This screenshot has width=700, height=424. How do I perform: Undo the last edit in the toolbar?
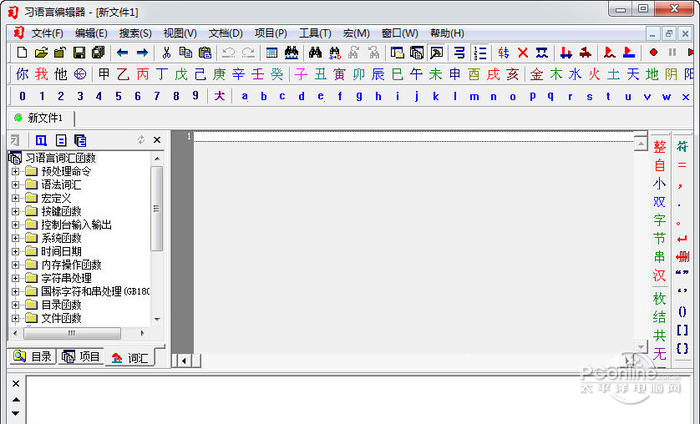click(229, 53)
